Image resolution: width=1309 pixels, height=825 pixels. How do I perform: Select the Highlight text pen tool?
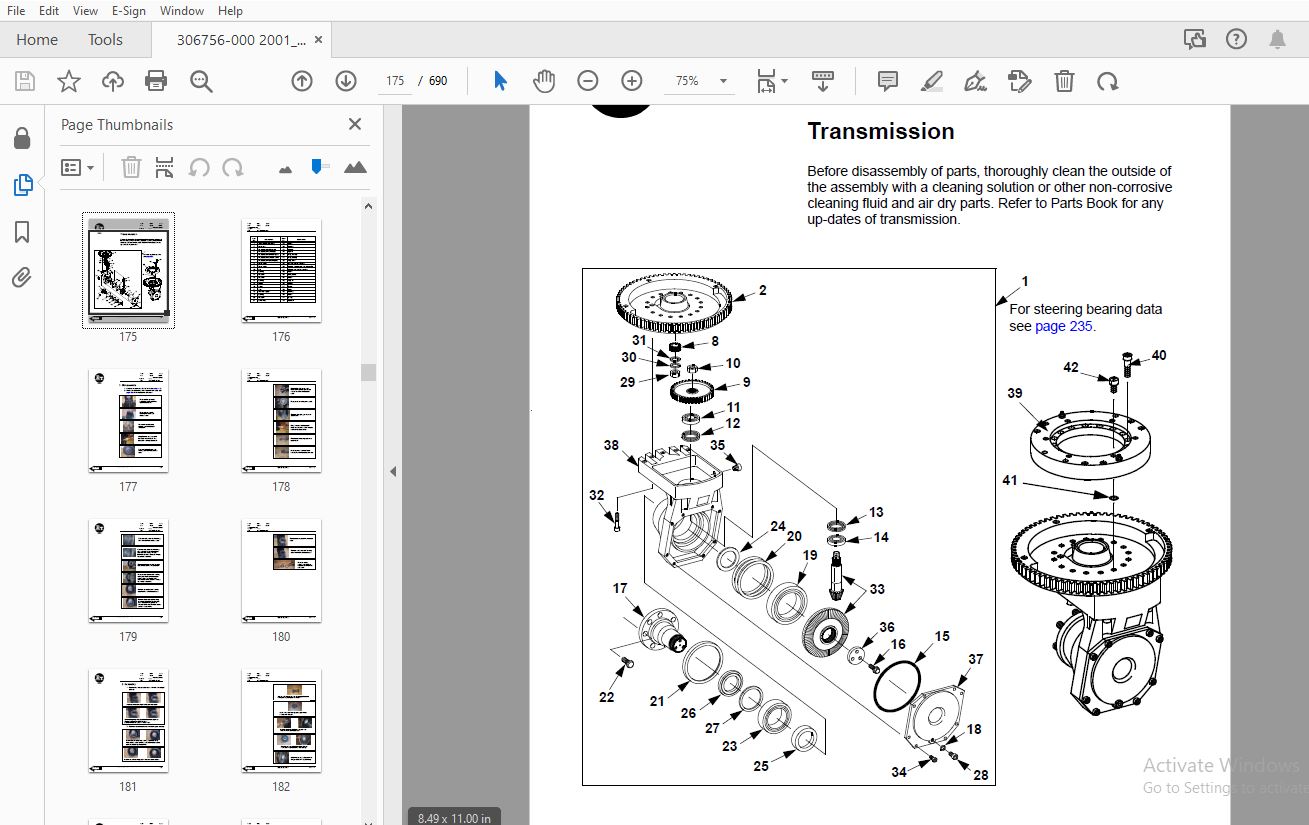932,81
